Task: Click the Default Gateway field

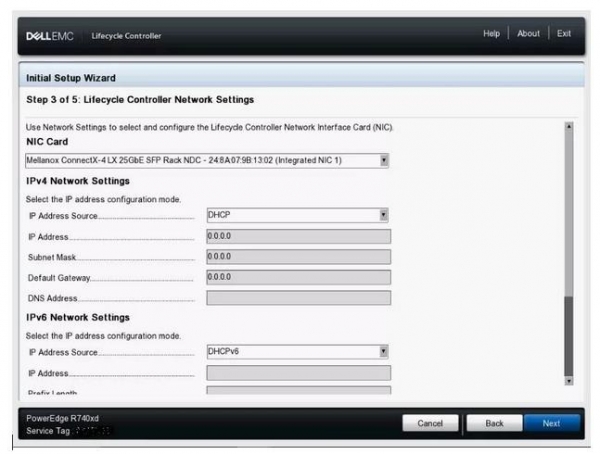Action: coord(298,277)
